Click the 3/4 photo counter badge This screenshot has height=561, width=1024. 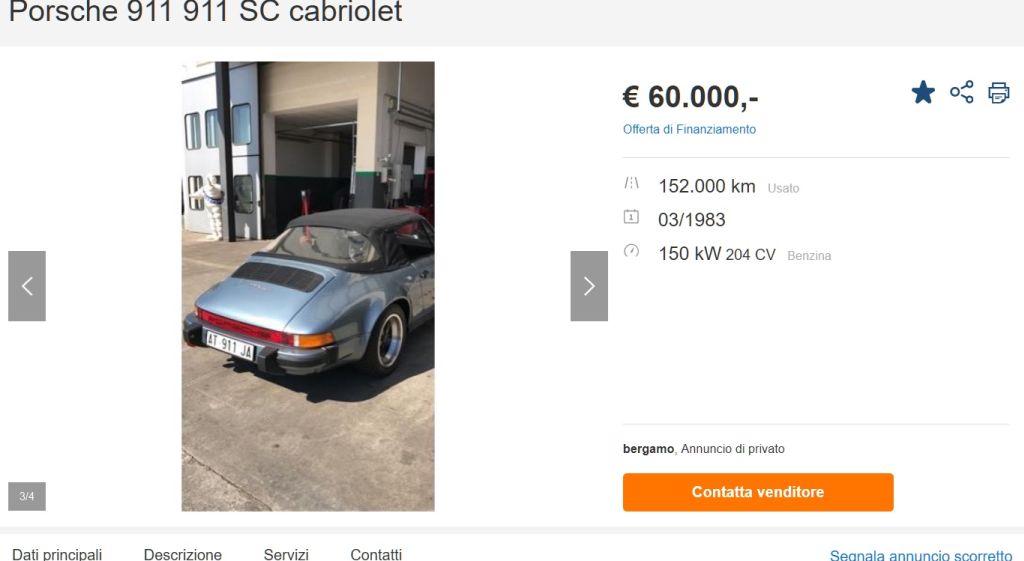tap(27, 496)
